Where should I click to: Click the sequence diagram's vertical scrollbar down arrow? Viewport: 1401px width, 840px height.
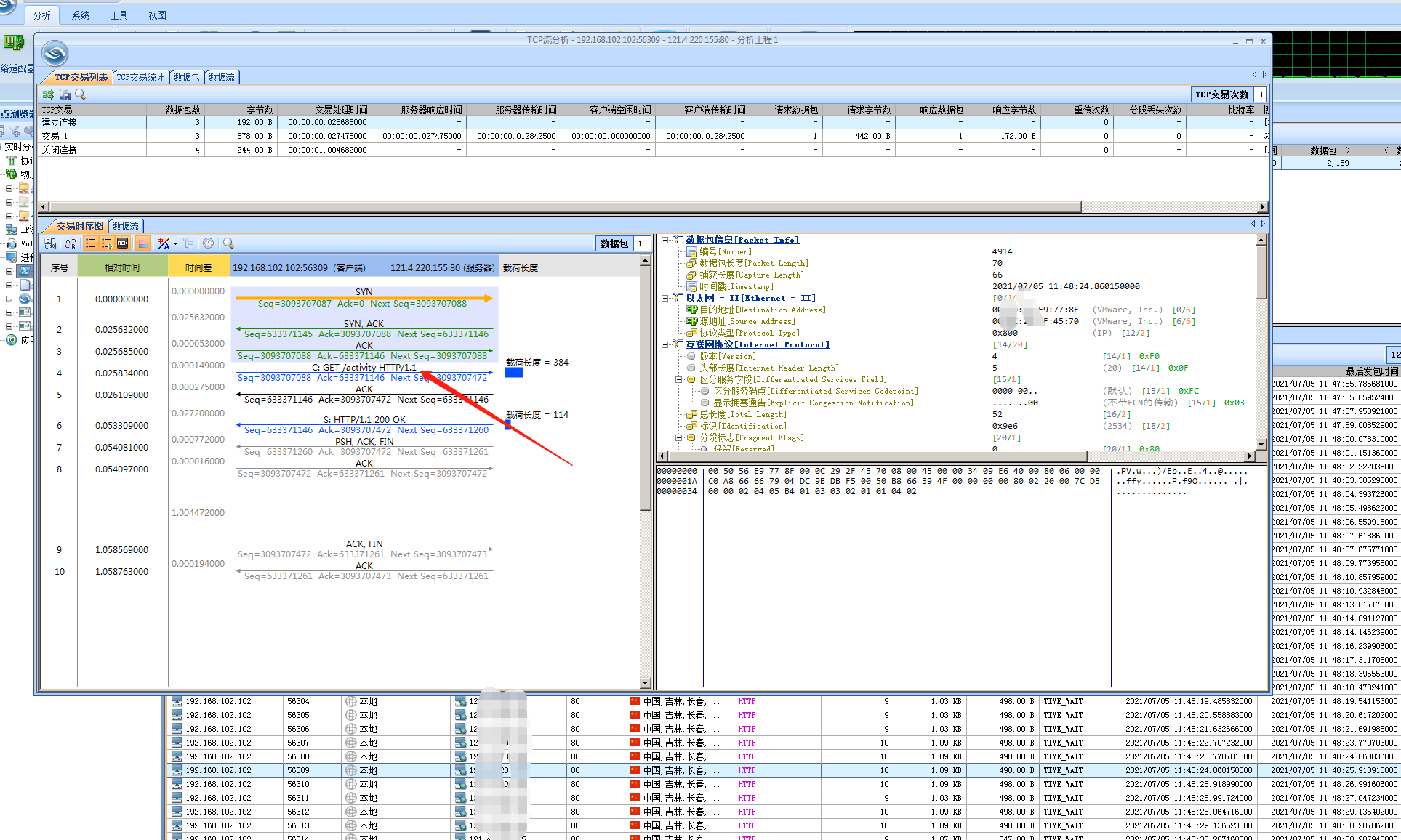[645, 683]
